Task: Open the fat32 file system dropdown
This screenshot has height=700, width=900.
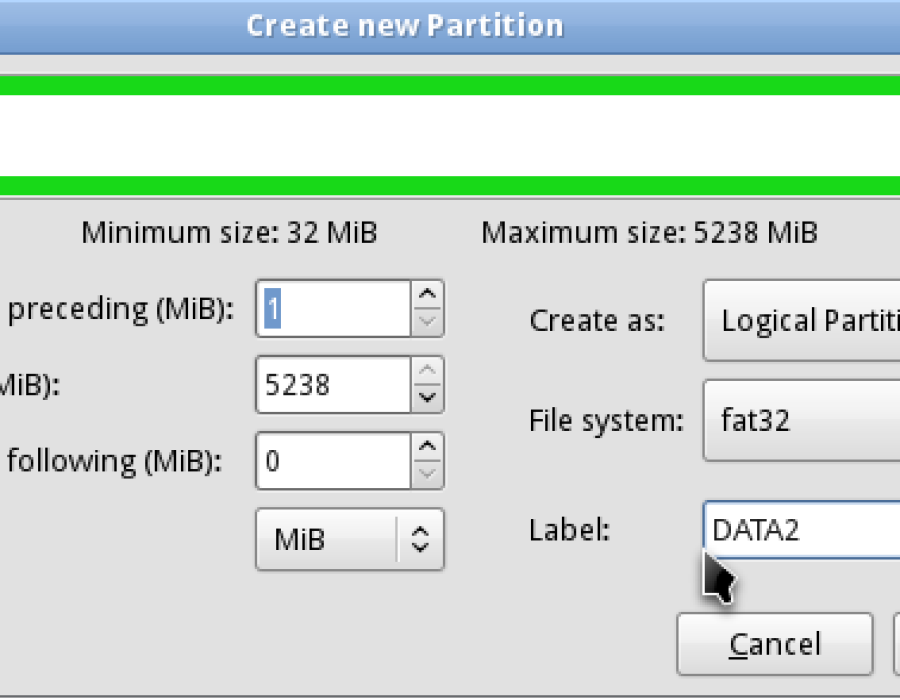Action: (x=802, y=420)
